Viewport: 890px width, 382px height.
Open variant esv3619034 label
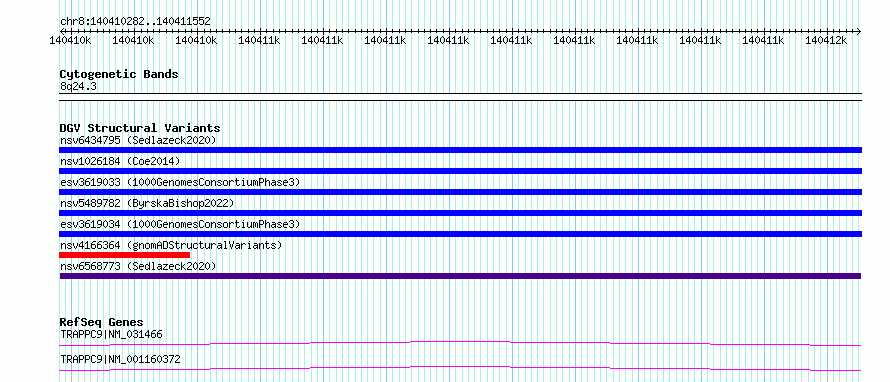pos(180,224)
